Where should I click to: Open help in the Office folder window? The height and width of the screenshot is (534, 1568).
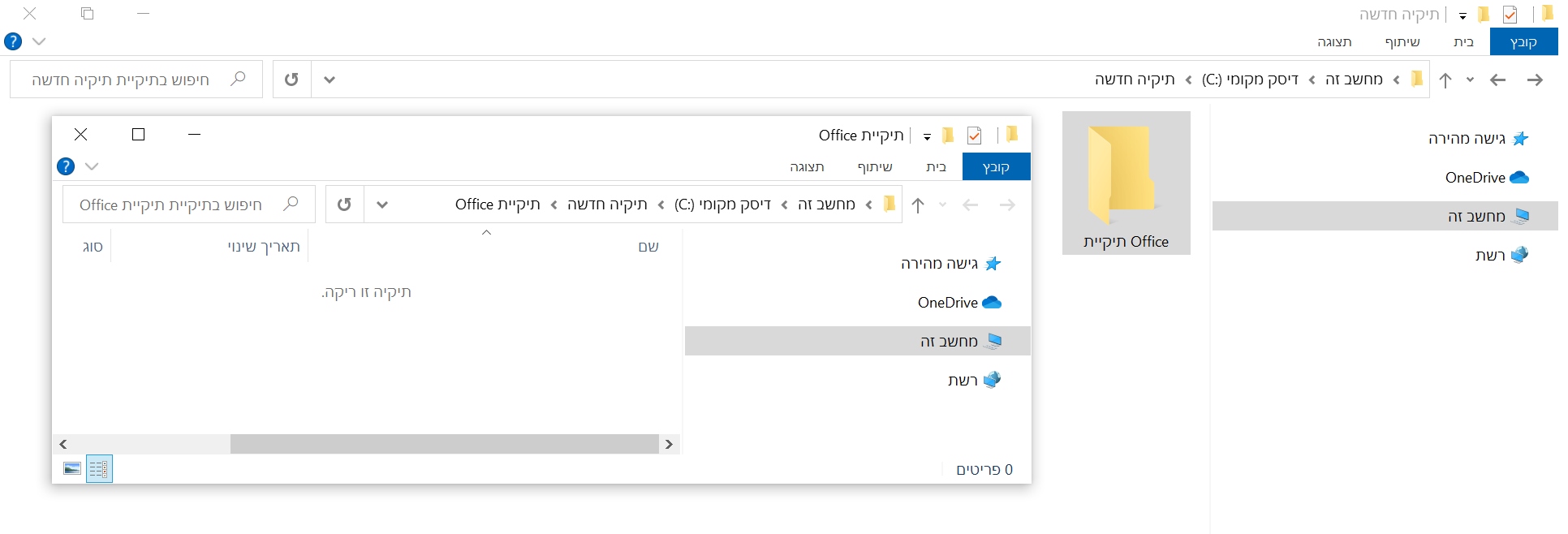pyautogui.click(x=66, y=166)
